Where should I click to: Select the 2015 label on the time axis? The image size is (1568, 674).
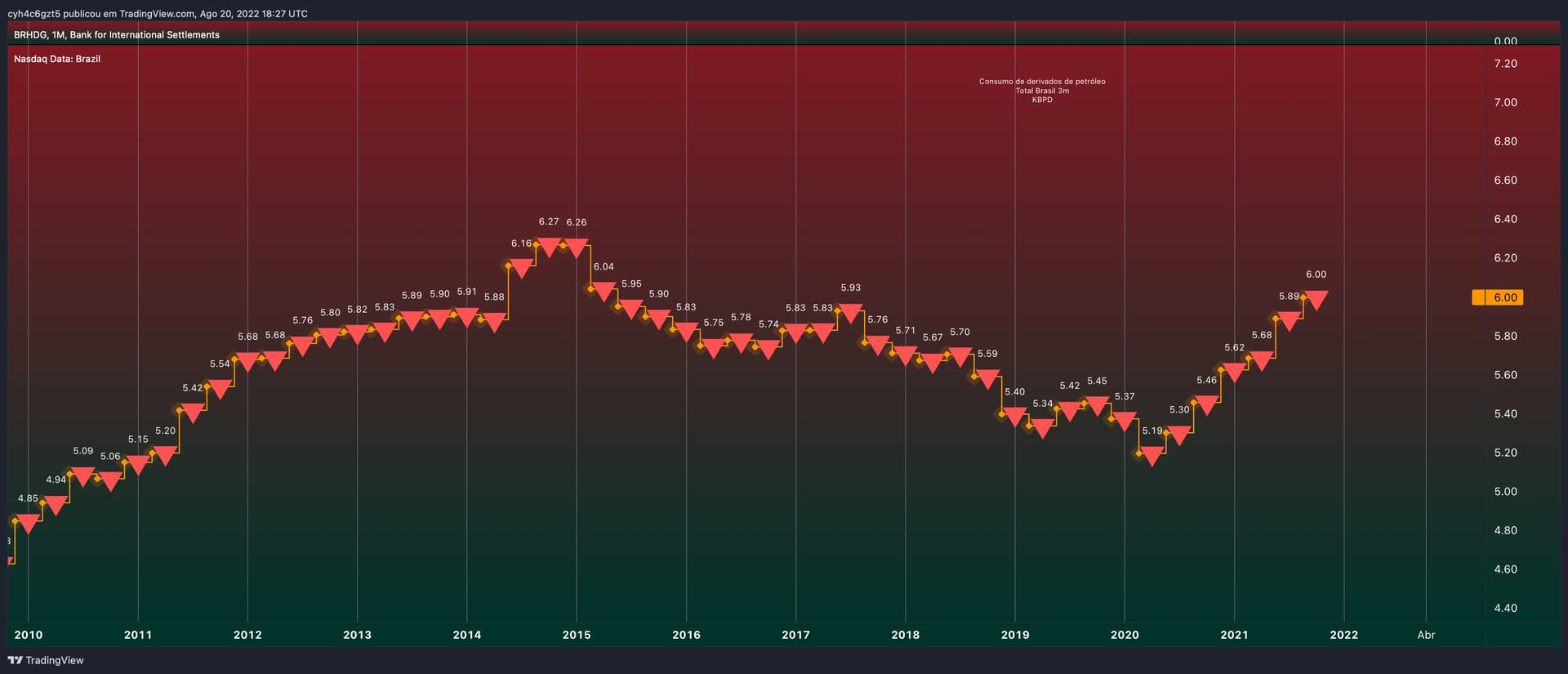[577, 635]
